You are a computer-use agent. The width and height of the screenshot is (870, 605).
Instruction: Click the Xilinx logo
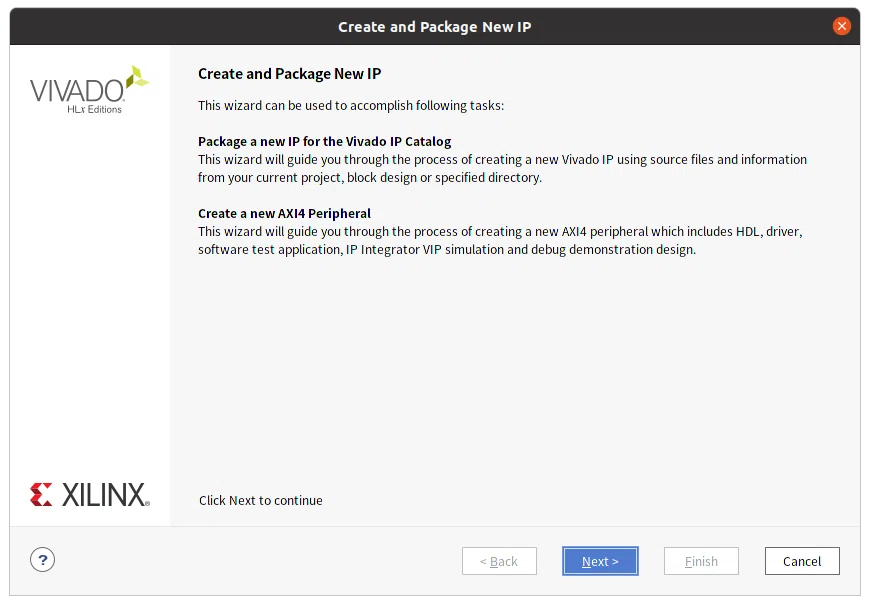90,495
